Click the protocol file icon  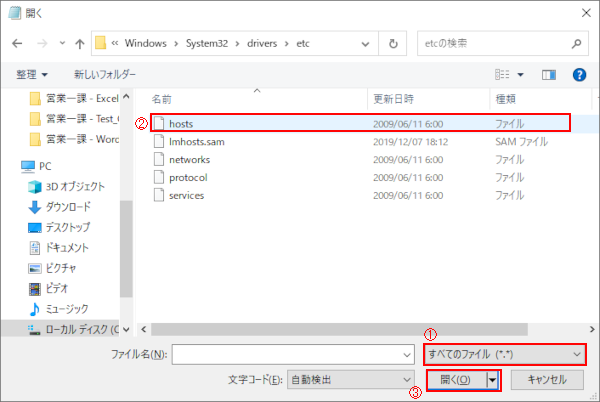pyautogui.click(x=159, y=177)
